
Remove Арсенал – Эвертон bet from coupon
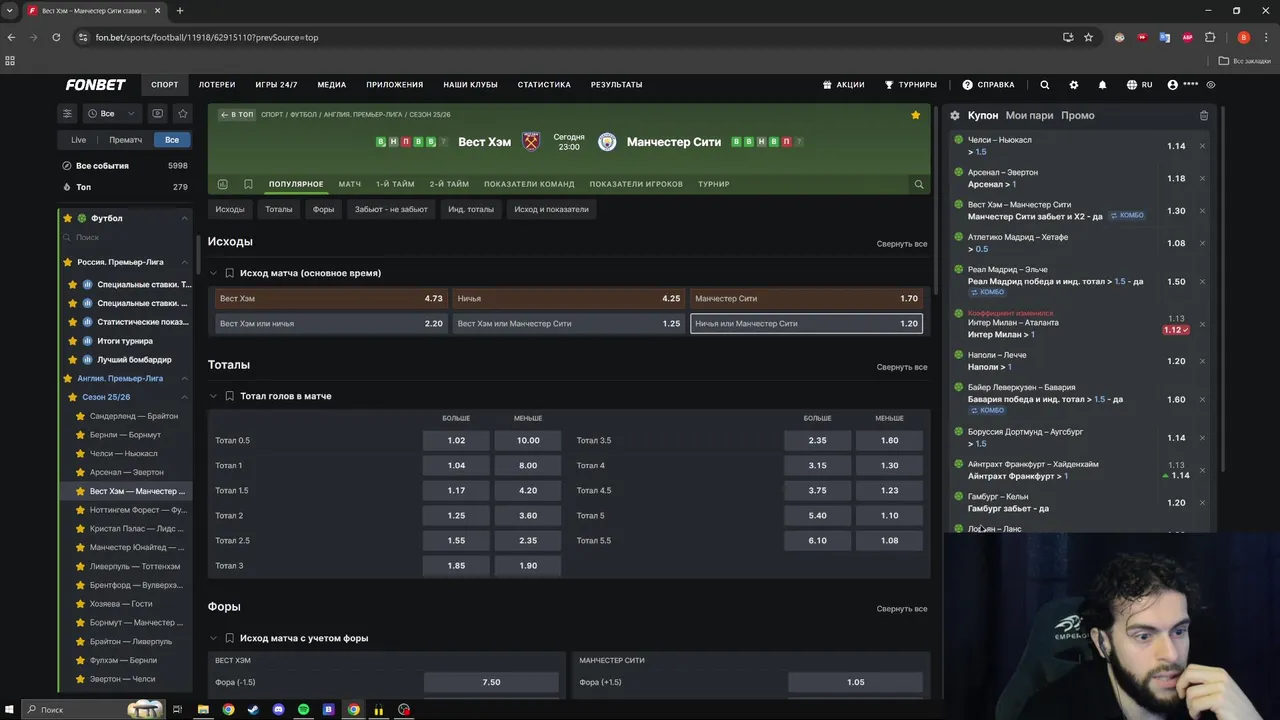[x=1202, y=178]
